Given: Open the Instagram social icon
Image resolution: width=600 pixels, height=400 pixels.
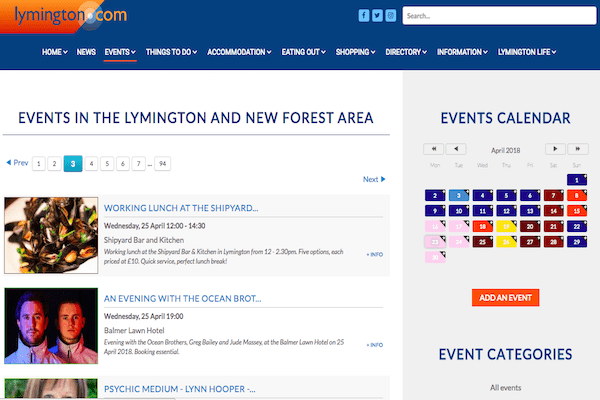Looking at the screenshot, I should pos(390,16).
